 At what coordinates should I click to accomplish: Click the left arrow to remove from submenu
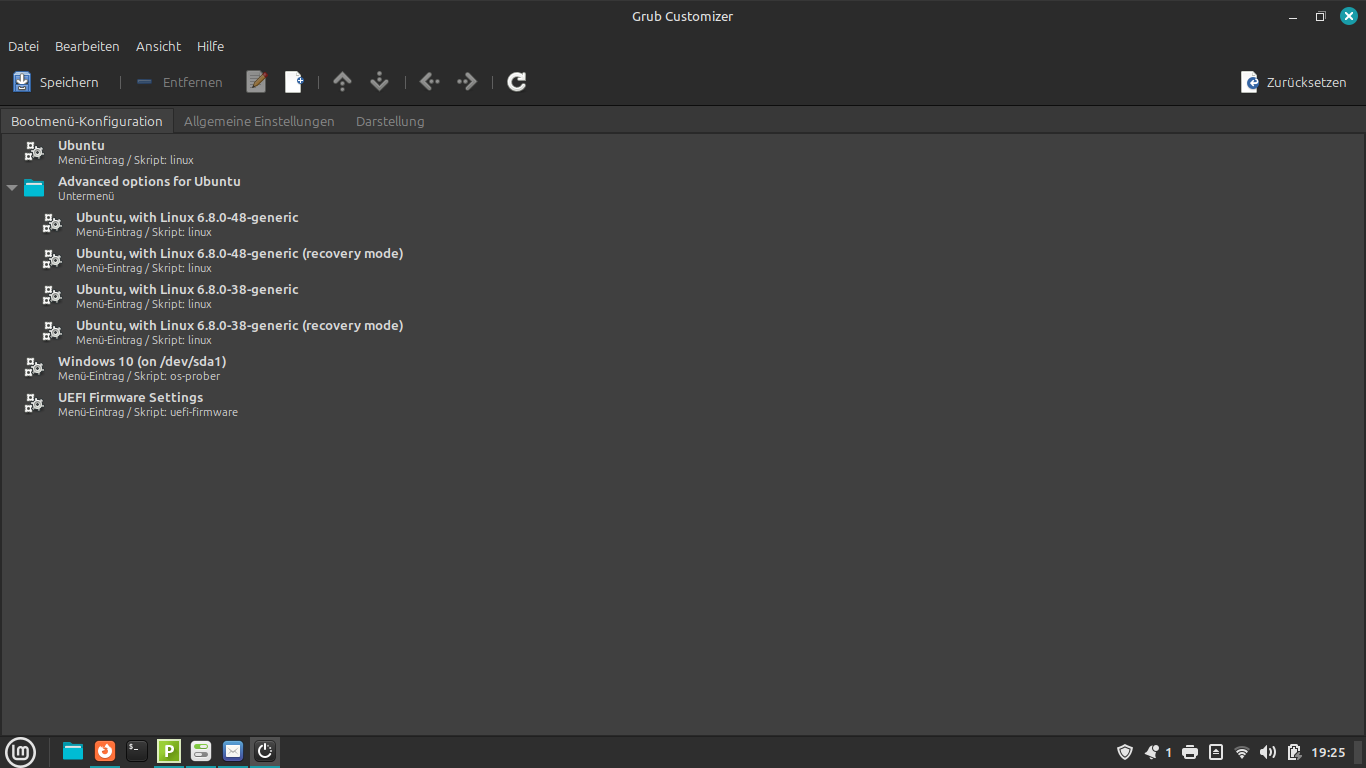430,82
